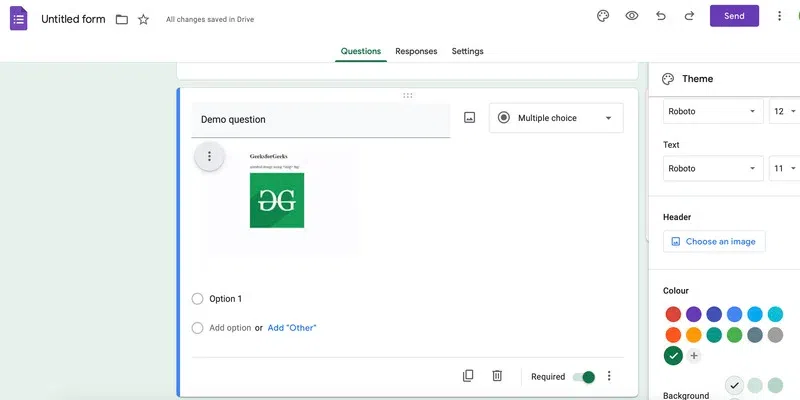Click the Theme panel palette icon
The height and width of the screenshot is (400, 800).
(x=668, y=79)
